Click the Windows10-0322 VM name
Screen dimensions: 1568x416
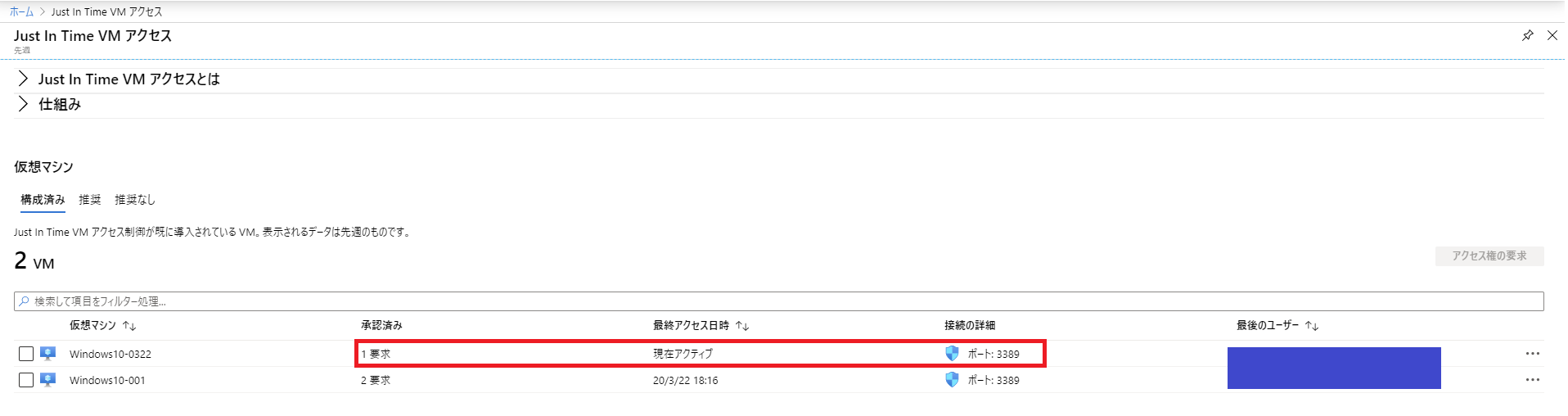(x=110, y=355)
